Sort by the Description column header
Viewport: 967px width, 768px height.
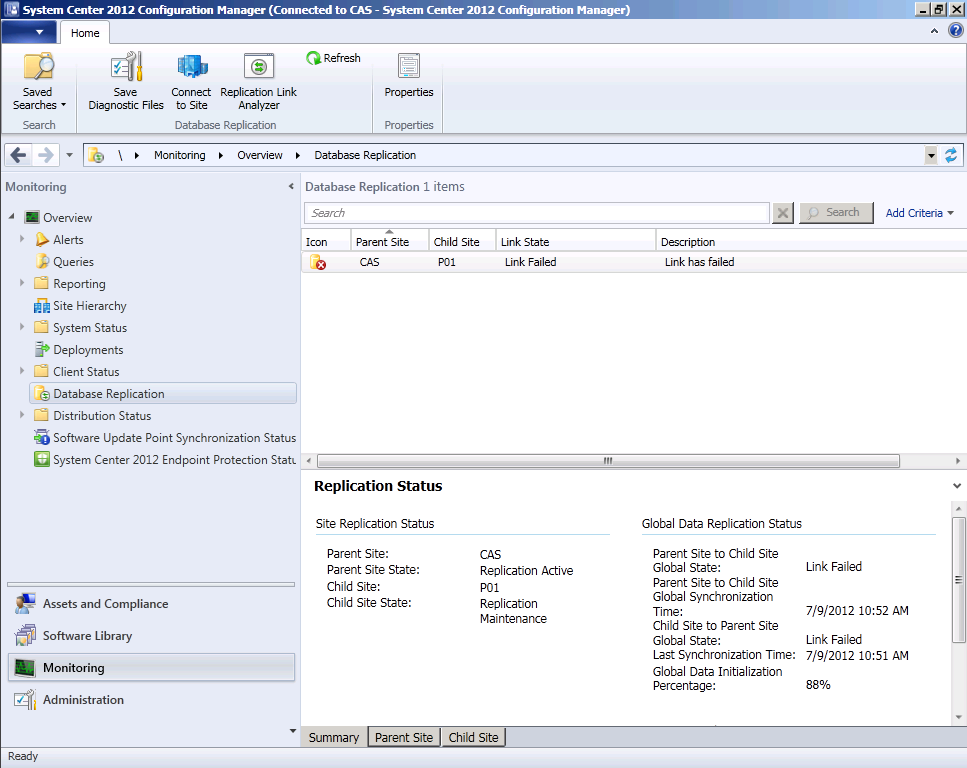point(812,242)
